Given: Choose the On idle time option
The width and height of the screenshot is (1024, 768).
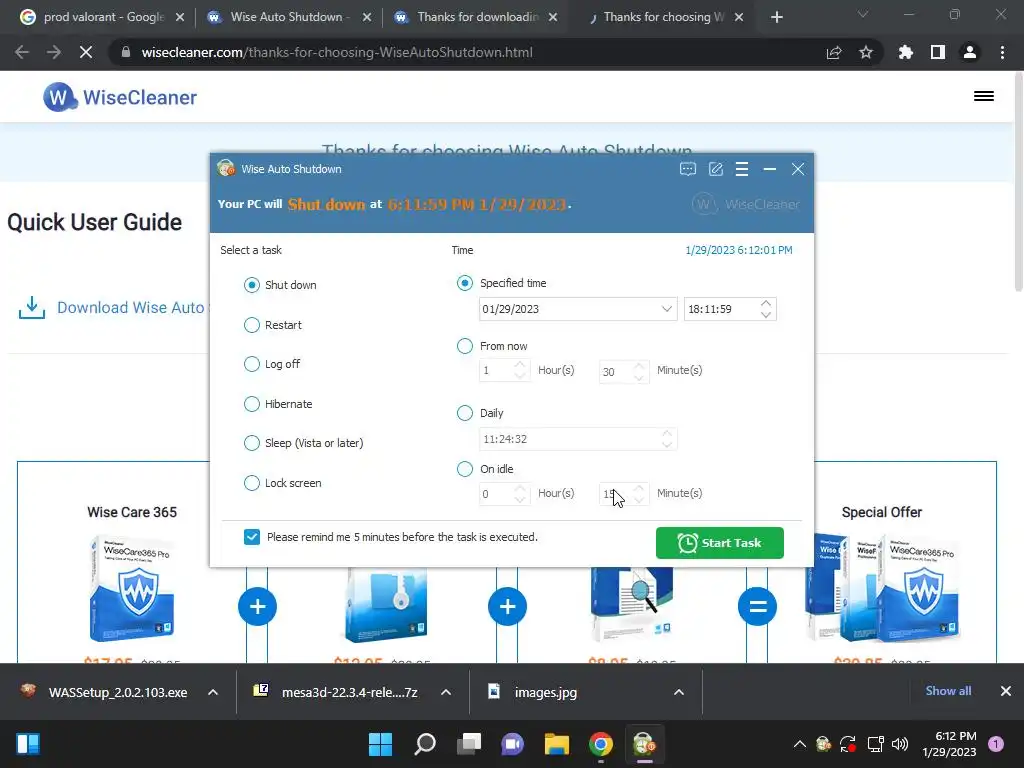Looking at the screenshot, I should pos(464,469).
